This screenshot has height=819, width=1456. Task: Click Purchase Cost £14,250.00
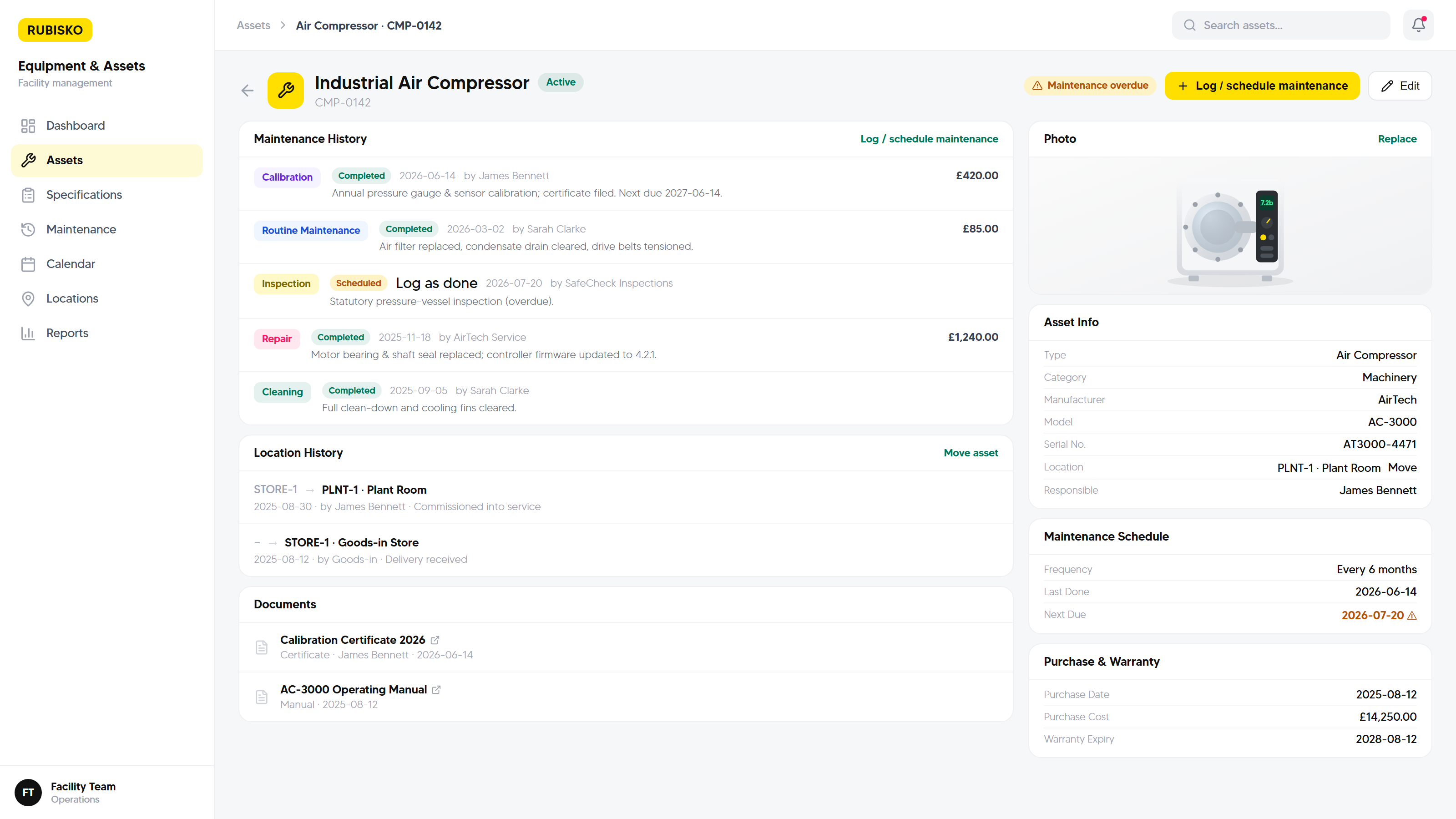coord(1388,717)
